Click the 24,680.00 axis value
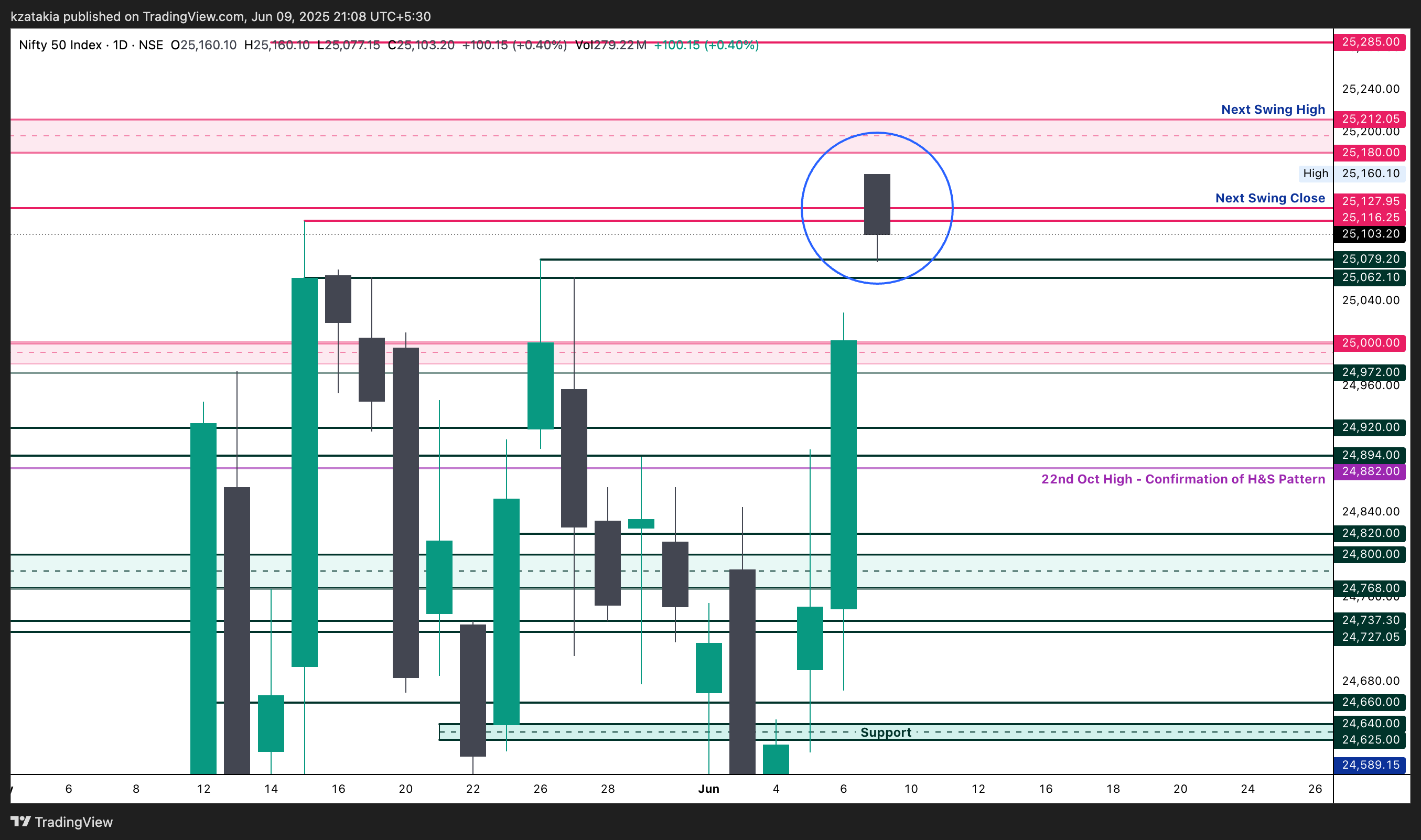Image resolution: width=1421 pixels, height=840 pixels. coord(1371,681)
